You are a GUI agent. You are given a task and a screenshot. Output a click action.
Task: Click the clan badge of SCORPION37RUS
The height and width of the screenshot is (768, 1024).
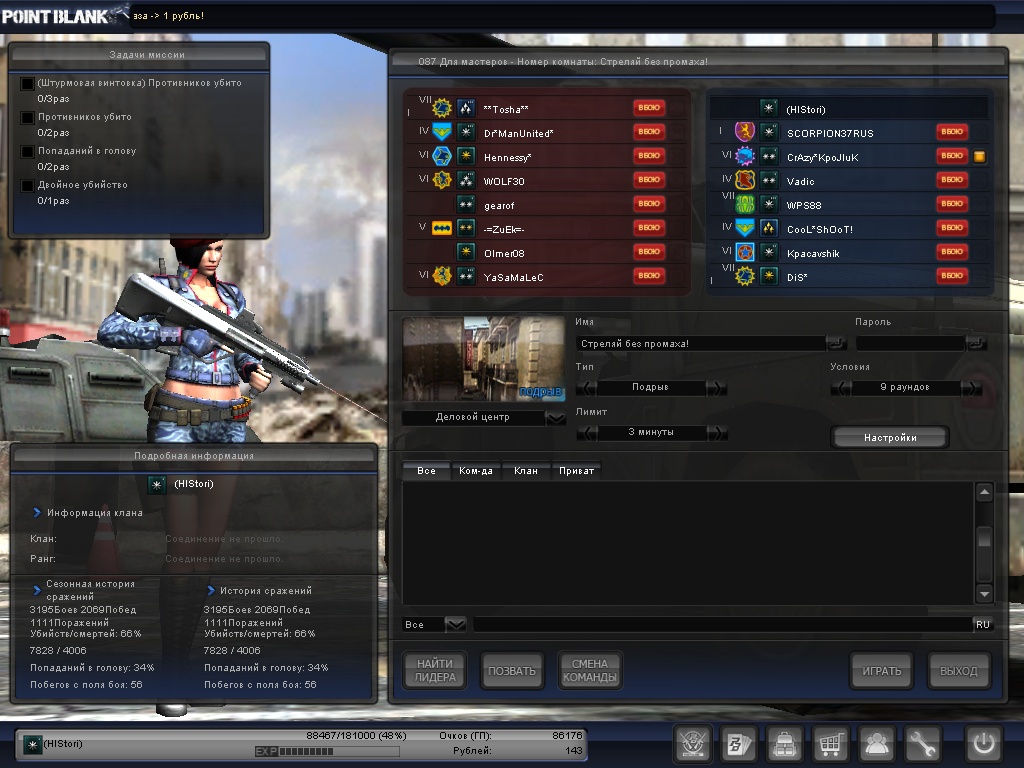745,132
